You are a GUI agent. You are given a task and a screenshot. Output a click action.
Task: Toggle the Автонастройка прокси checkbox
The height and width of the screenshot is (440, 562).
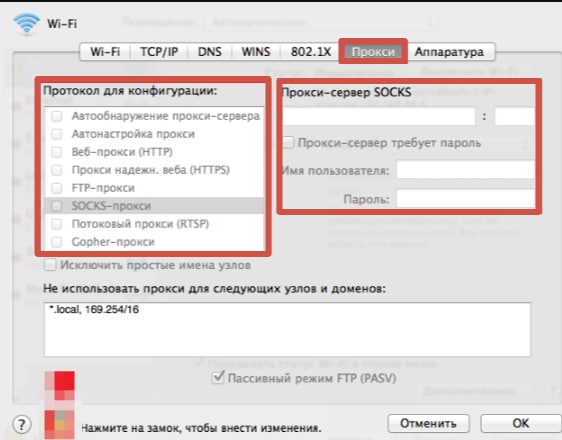[x=57, y=134]
